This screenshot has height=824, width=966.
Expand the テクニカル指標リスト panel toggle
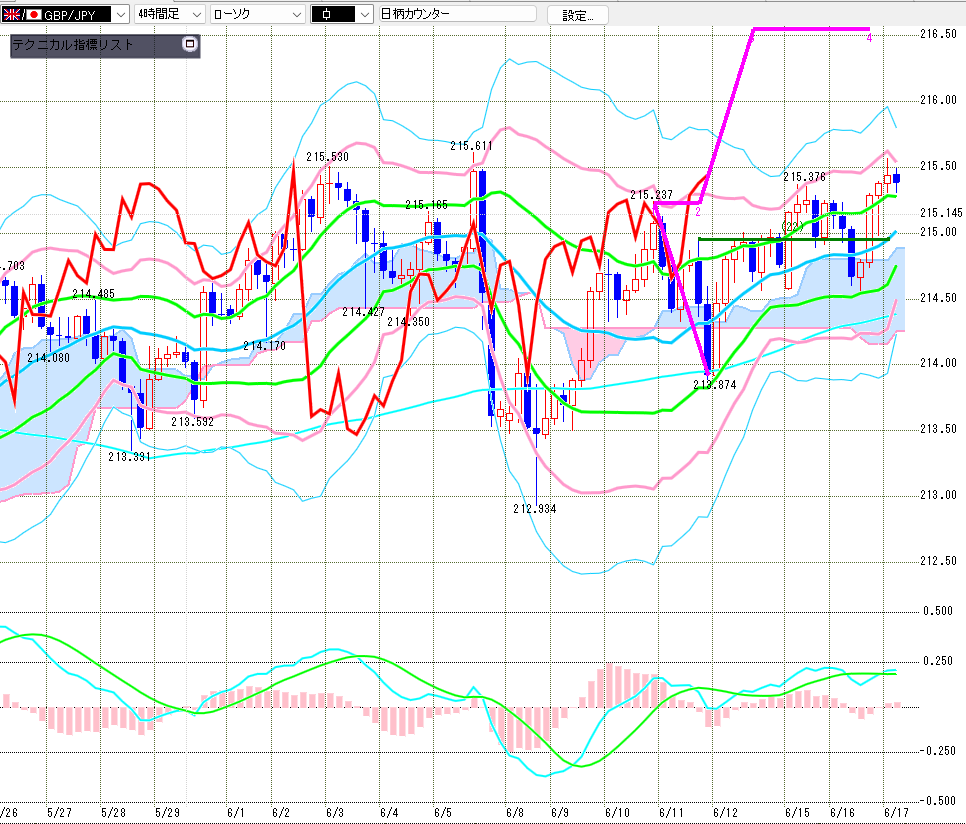pos(190,44)
